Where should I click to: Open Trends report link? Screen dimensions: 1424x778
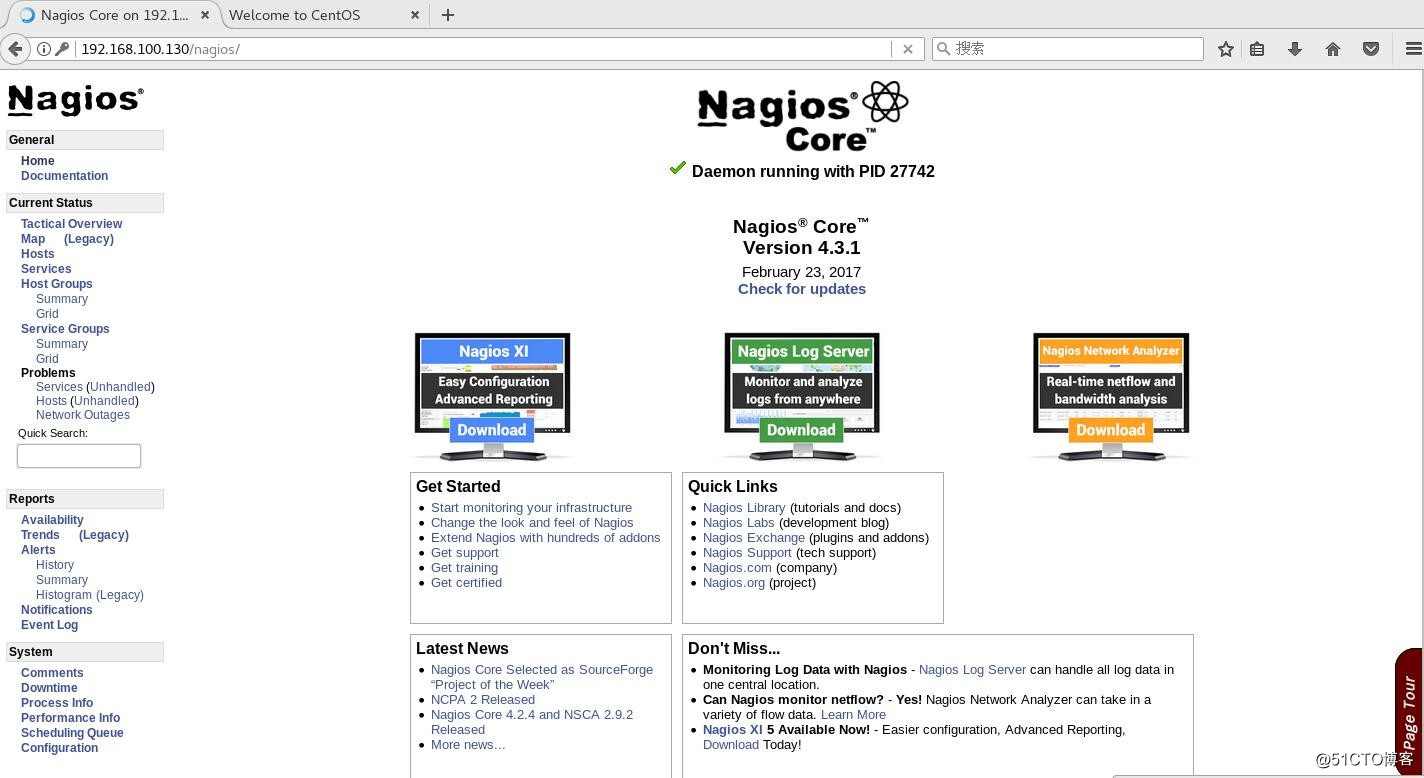tap(40, 535)
